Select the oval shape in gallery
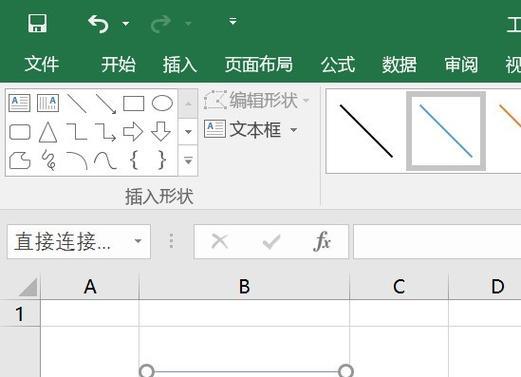 click(162, 103)
